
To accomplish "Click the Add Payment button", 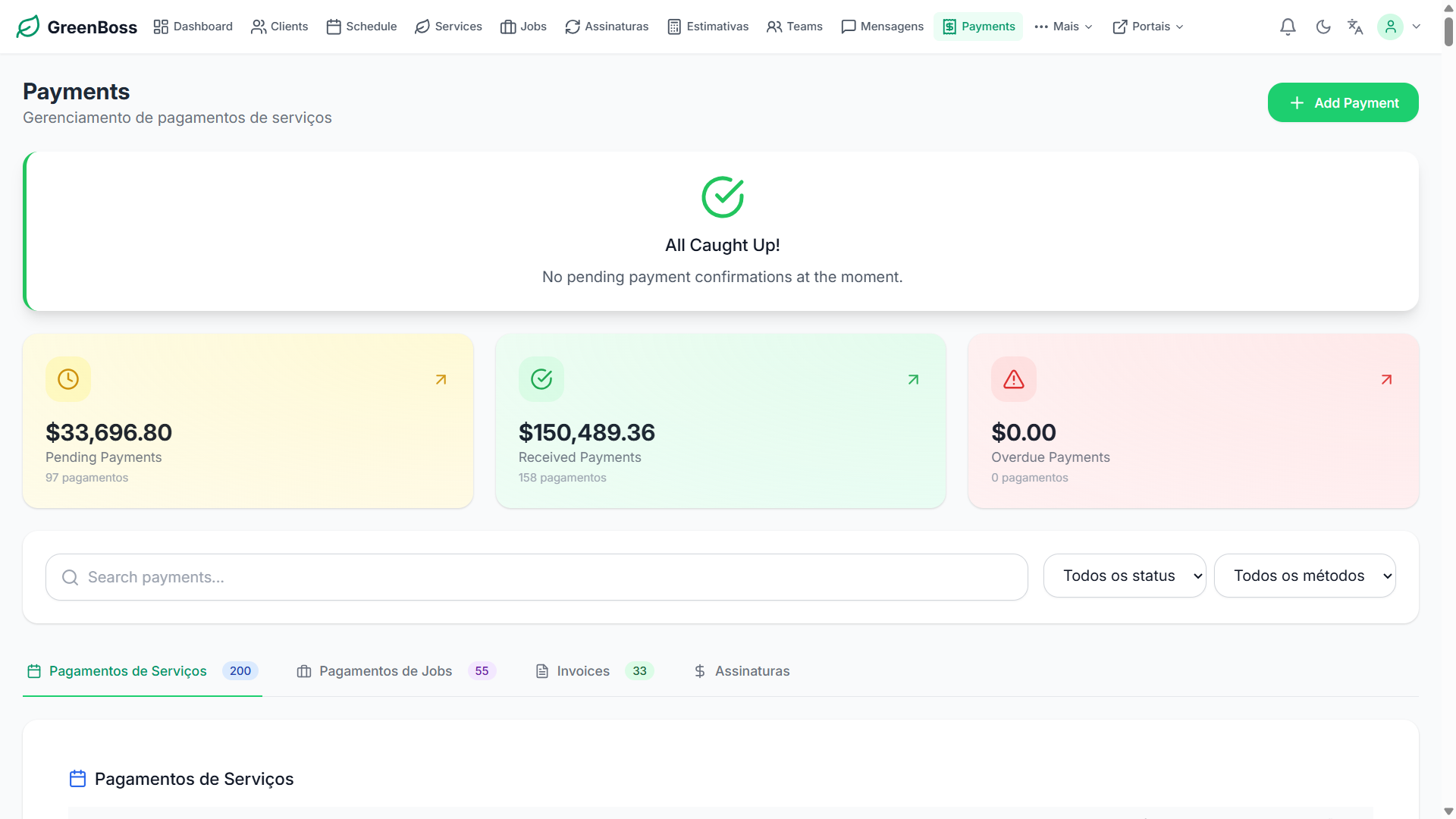I will tap(1342, 102).
